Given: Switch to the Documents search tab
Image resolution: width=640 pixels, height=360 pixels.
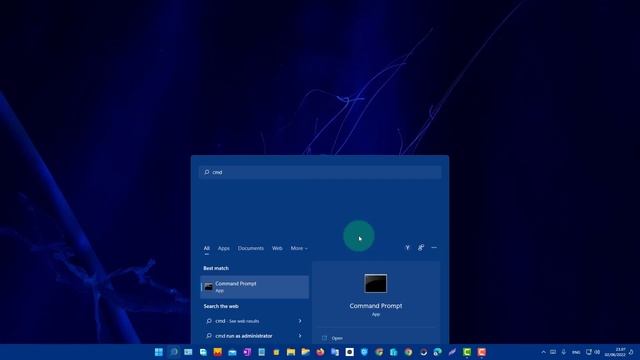Looking at the screenshot, I should [251, 248].
